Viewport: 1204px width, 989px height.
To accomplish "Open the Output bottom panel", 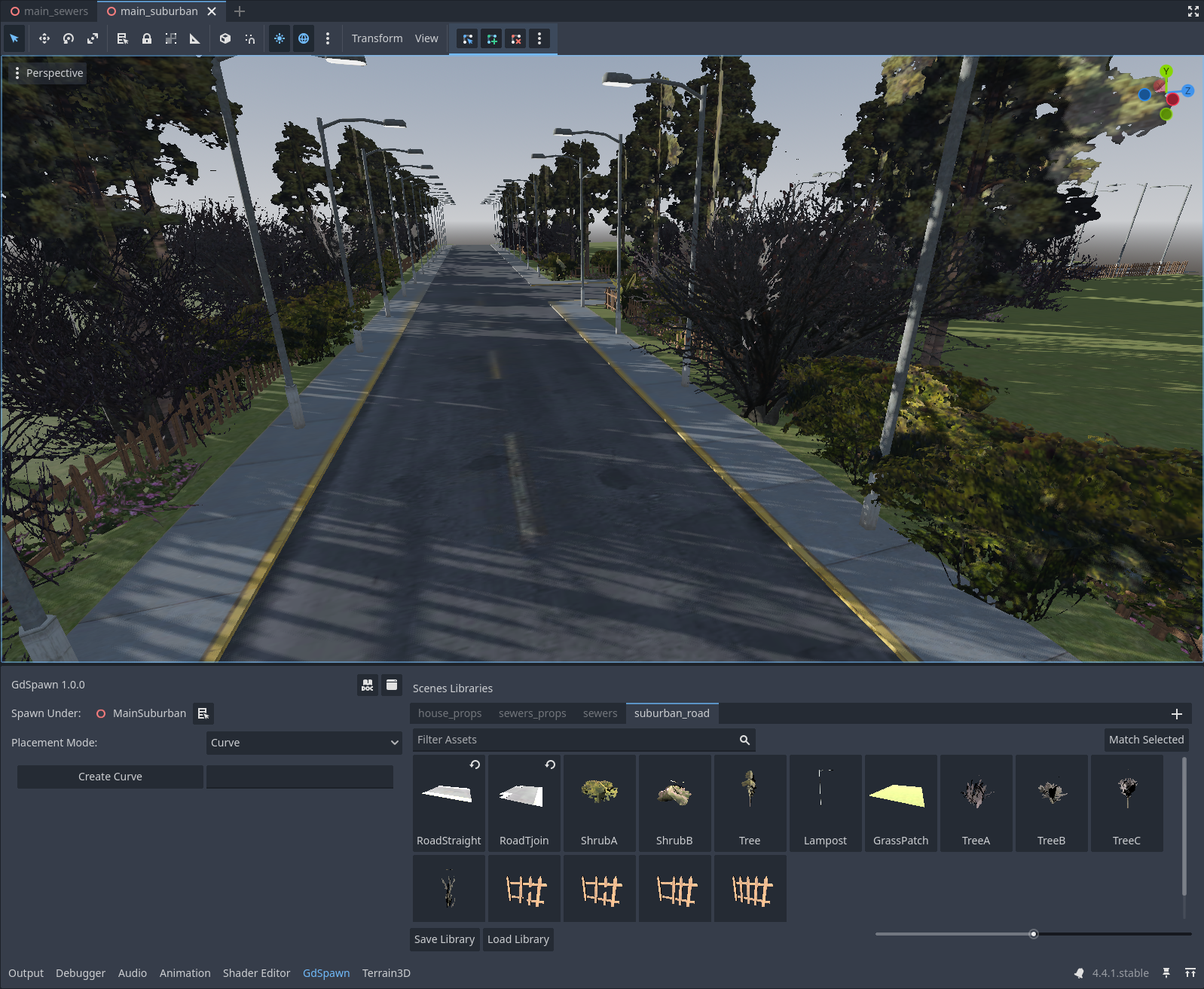I will click(26, 973).
